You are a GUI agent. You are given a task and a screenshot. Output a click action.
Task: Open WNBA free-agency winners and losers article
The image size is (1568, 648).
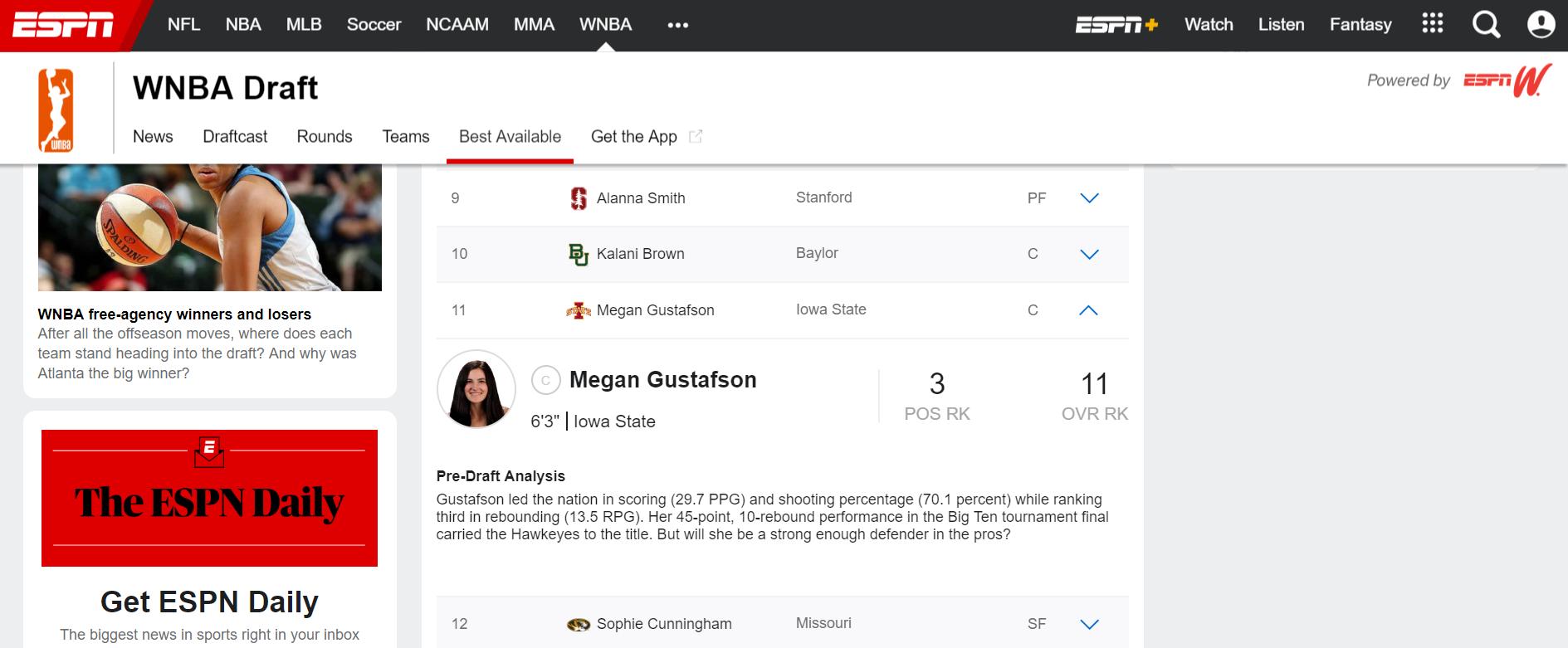click(174, 314)
